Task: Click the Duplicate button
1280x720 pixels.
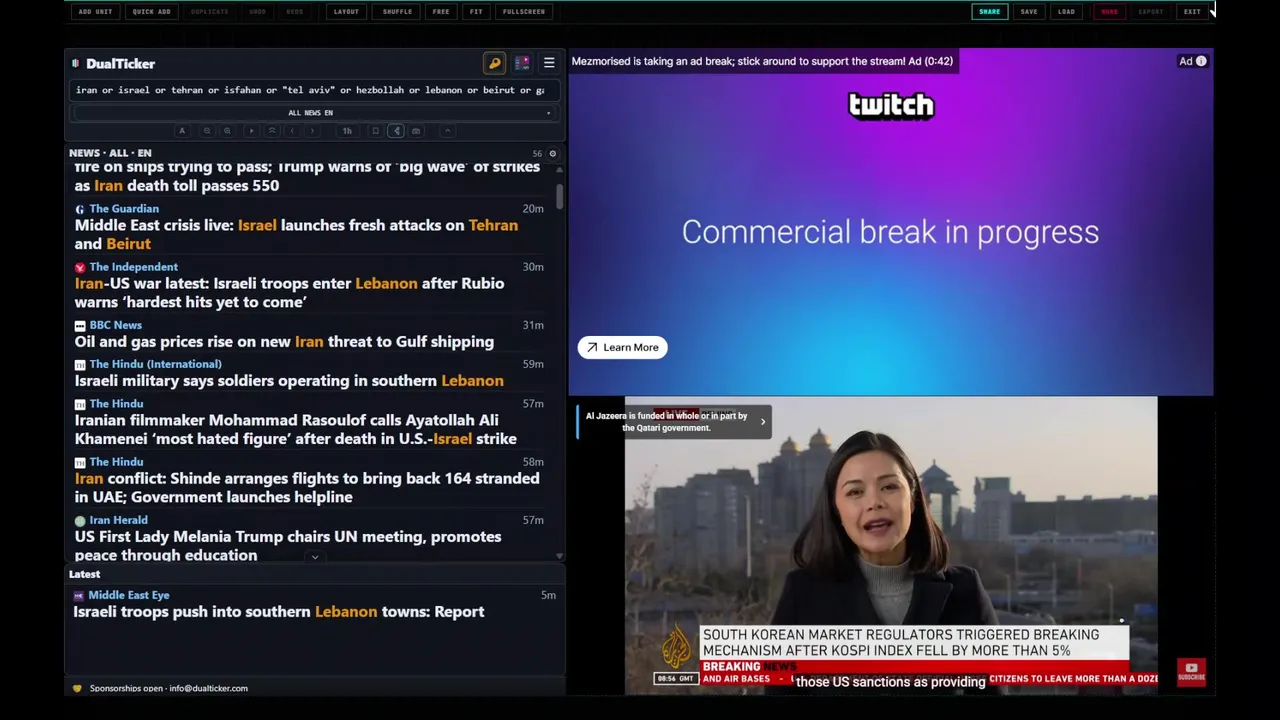Action: 209,12
